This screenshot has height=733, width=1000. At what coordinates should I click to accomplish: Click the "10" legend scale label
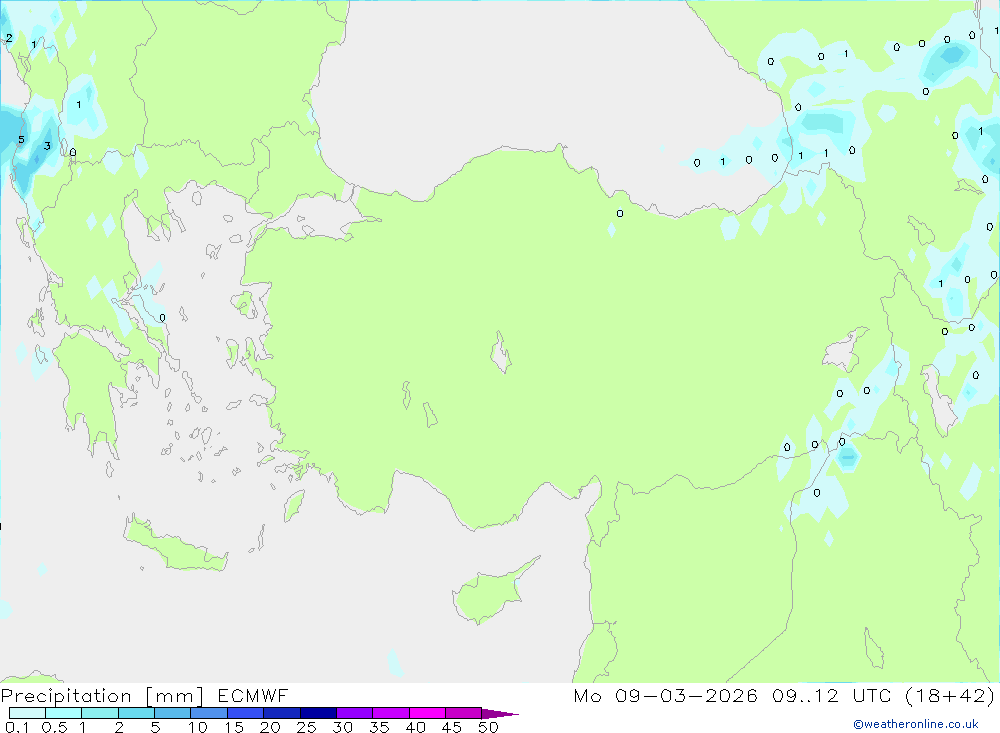tap(198, 727)
